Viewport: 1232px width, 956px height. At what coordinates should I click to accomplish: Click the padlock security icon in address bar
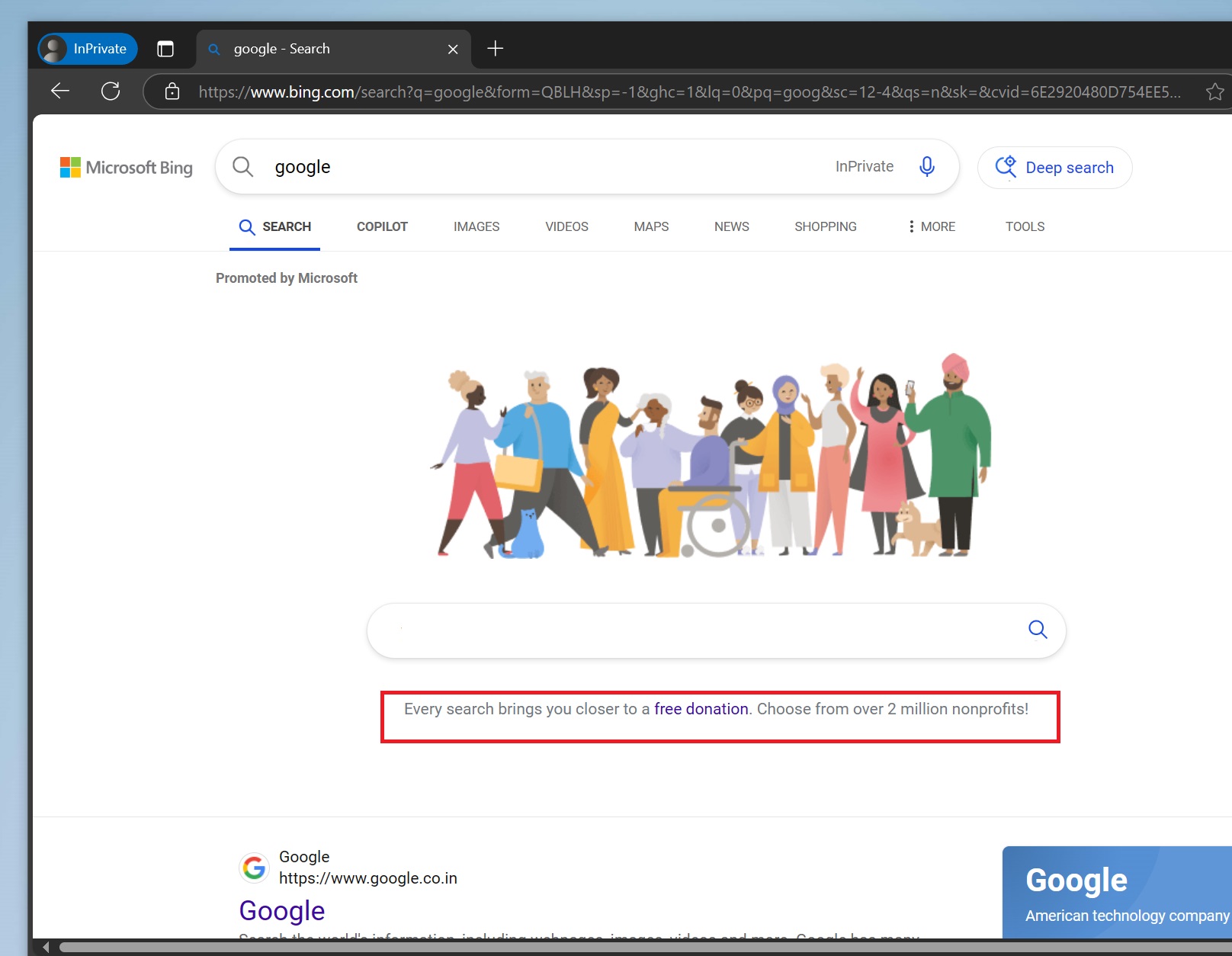[172, 91]
